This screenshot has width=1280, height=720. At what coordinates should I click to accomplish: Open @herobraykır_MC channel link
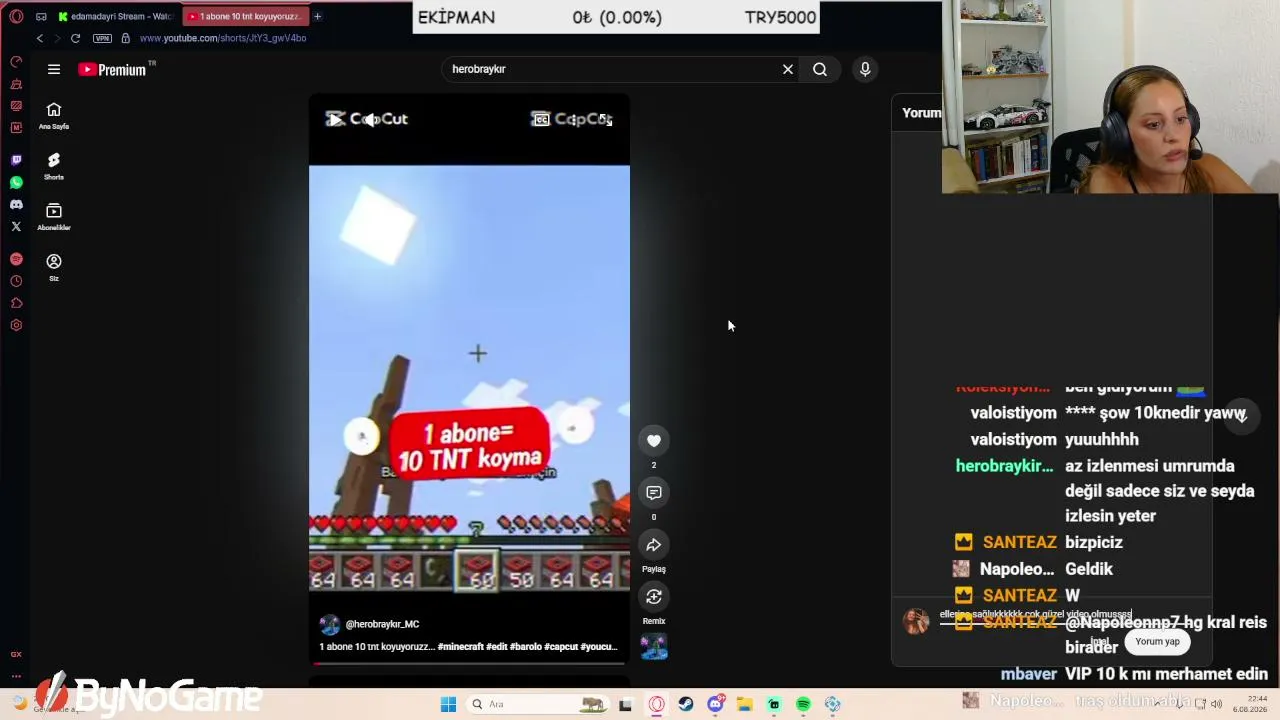pyautogui.click(x=382, y=624)
